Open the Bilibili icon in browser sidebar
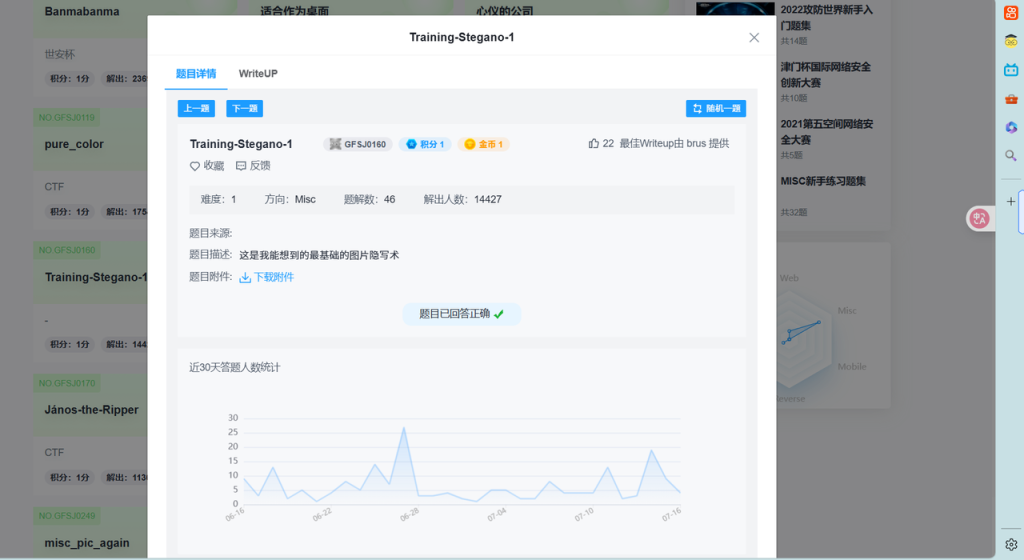This screenshot has width=1024, height=560. [x=1011, y=70]
